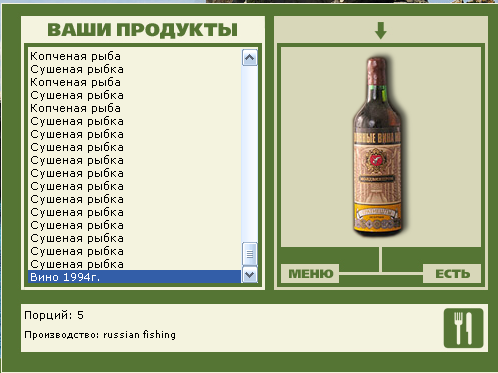
Task: Click the Порций: 5 text
Action: (54, 315)
